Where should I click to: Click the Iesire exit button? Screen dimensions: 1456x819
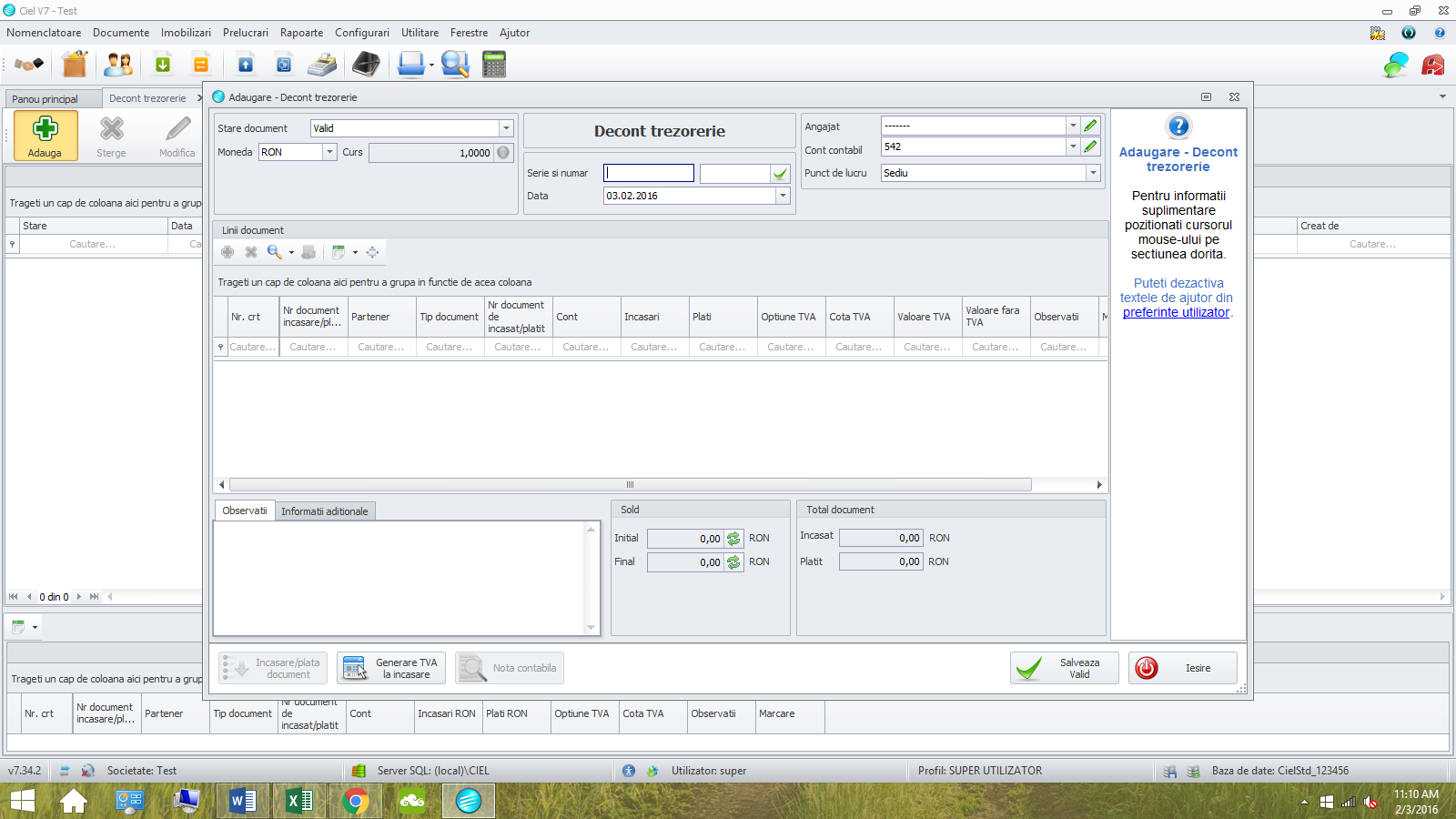pyautogui.click(x=1183, y=669)
